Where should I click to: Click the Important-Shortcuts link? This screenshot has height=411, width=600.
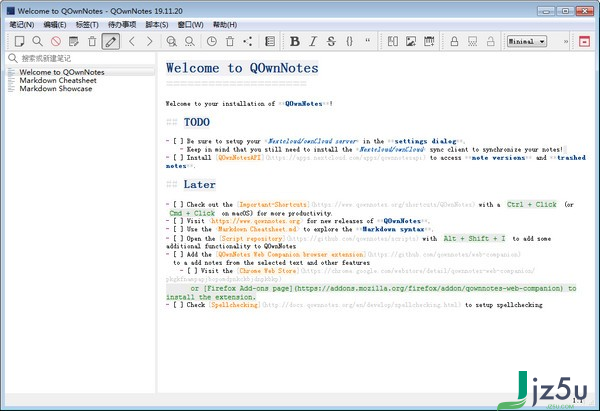click(x=273, y=205)
